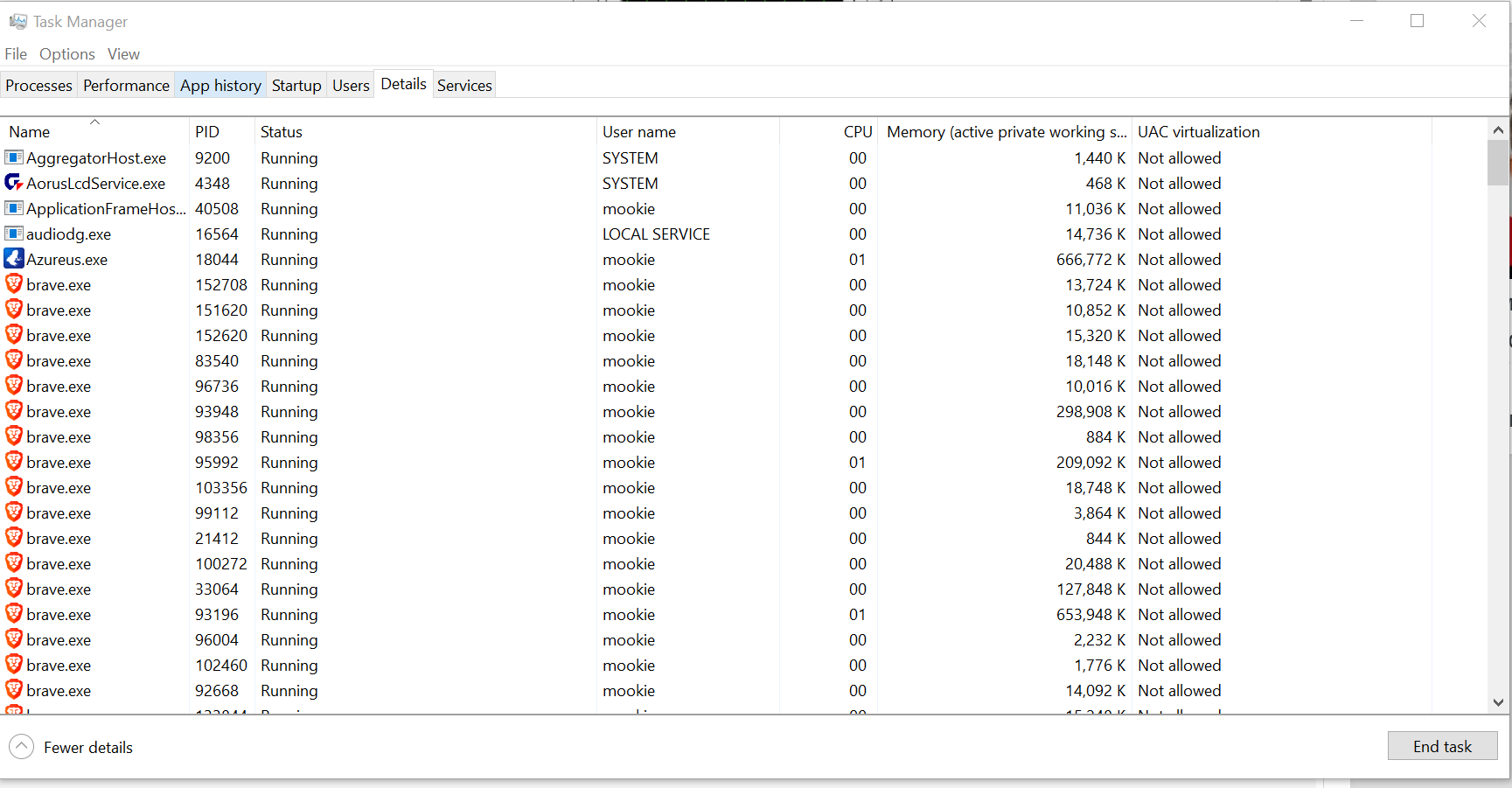Click Brave icon for PID 93948
1512x788 pixels.
(14, 411)
